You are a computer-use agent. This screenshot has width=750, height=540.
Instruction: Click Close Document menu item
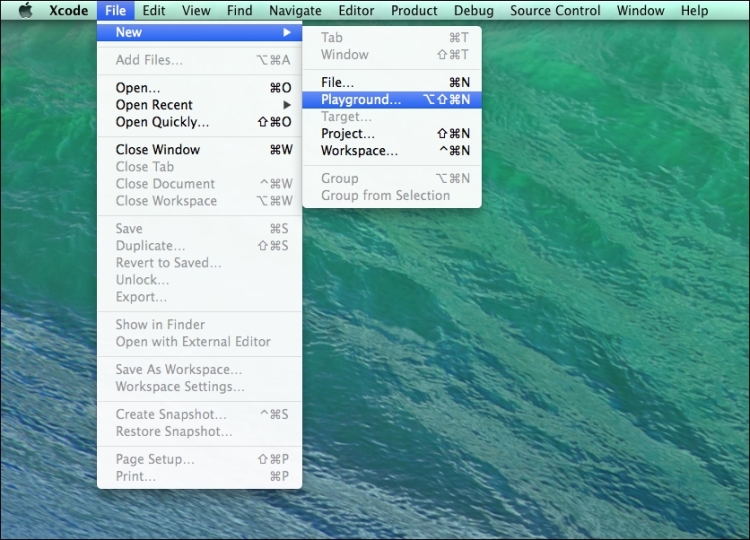[x=199, y=184]
